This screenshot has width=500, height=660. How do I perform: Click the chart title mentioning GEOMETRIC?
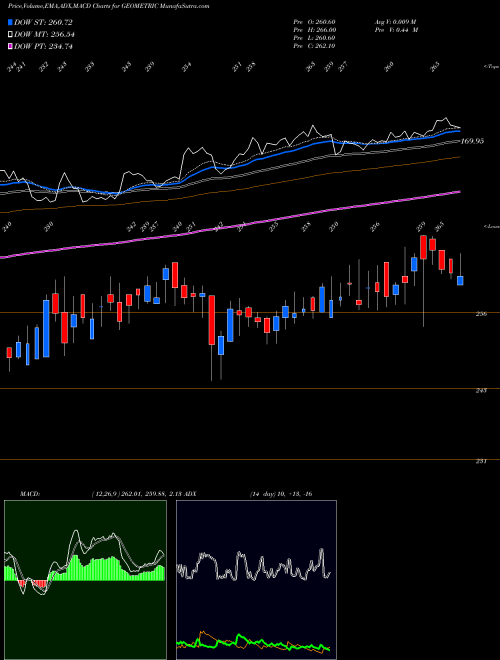[x=109, y=6]
